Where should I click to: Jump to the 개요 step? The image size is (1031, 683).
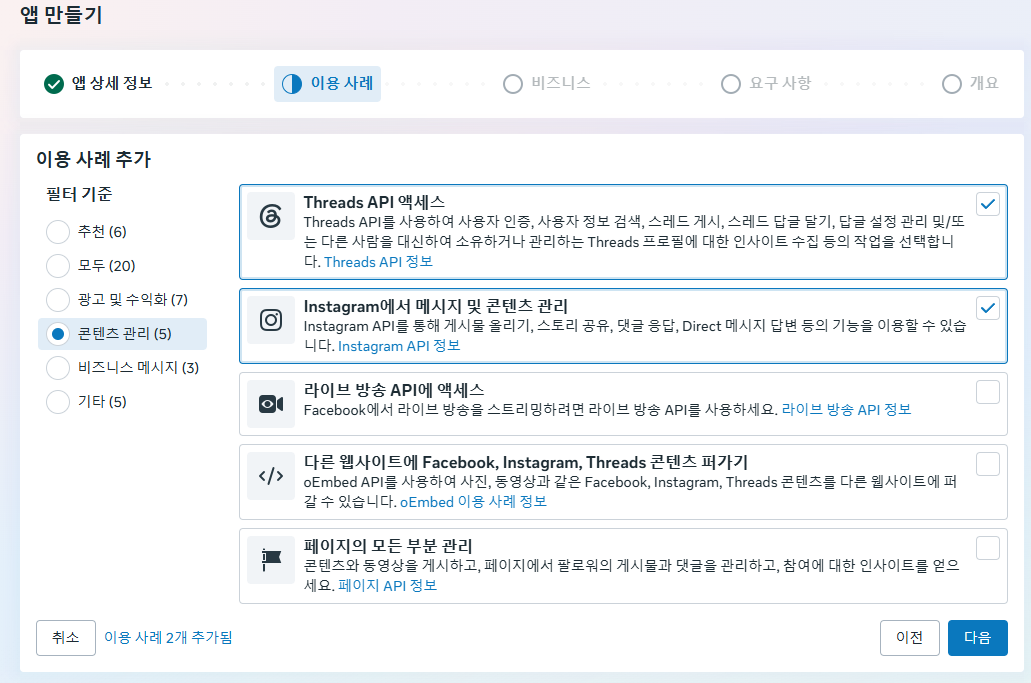pos(971,84)
